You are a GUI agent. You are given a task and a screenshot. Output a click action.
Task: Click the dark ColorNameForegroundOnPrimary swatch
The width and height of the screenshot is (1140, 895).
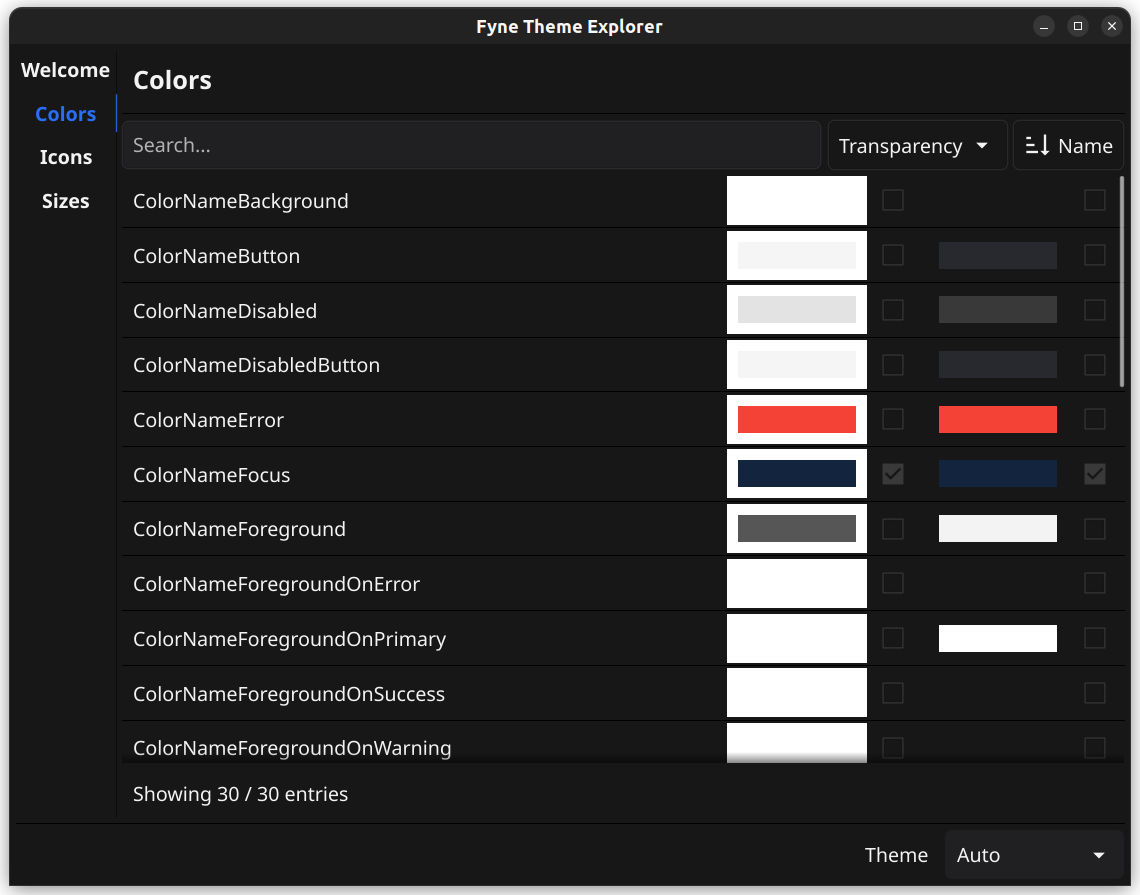tap(998, 638)
